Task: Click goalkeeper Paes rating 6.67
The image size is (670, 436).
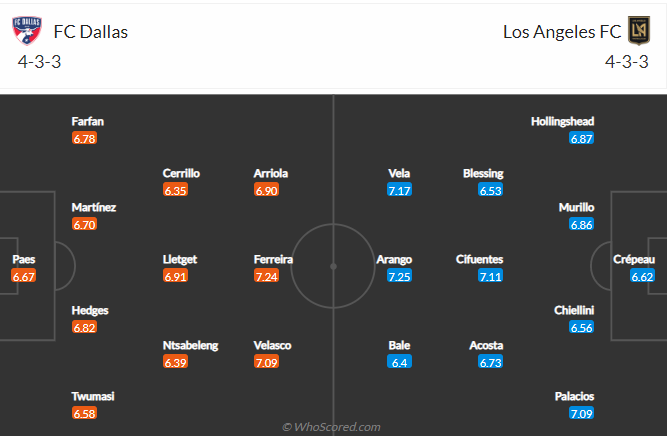Action: [24, 277]
